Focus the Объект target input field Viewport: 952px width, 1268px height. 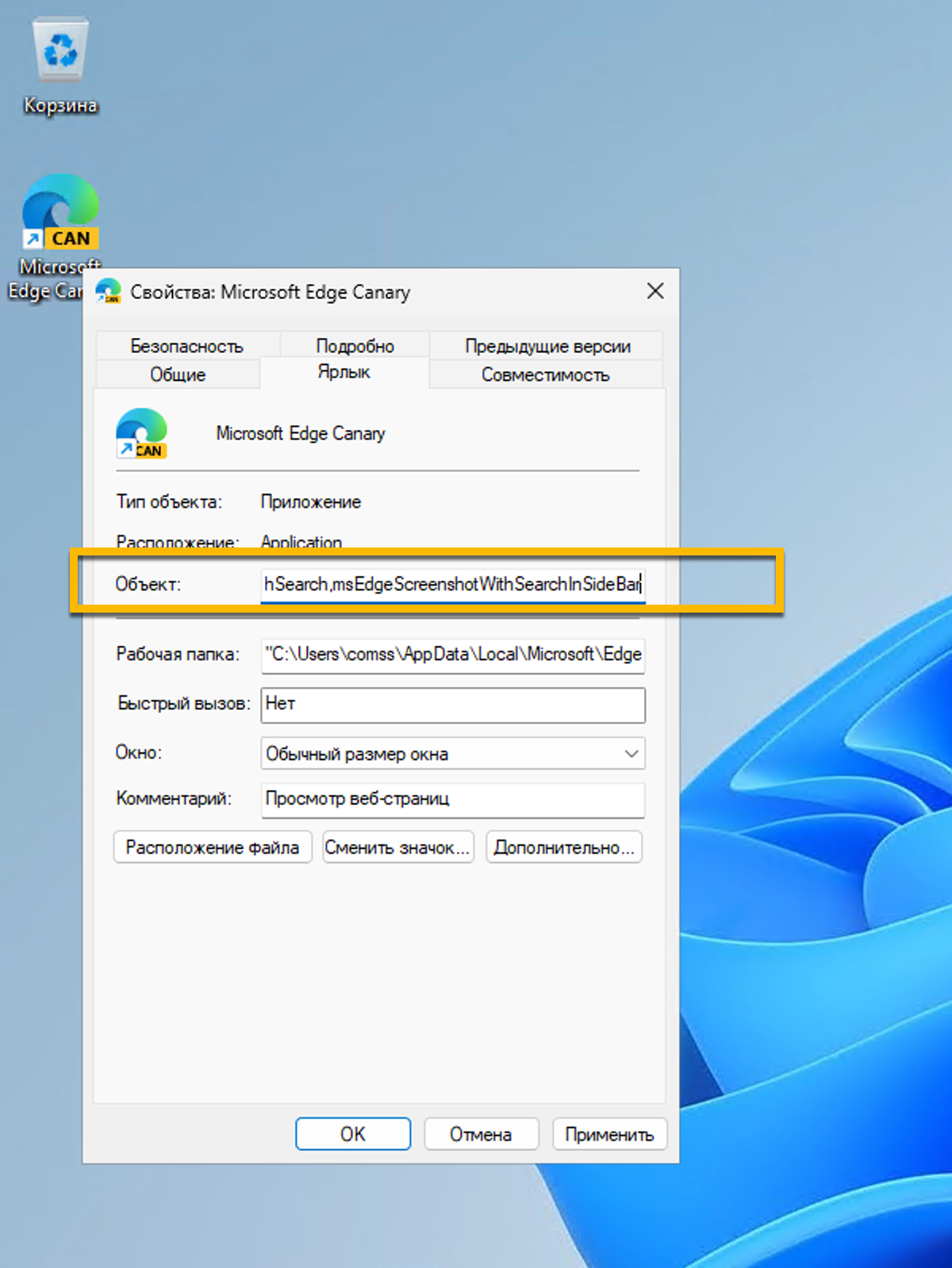(x=452, y=584)
